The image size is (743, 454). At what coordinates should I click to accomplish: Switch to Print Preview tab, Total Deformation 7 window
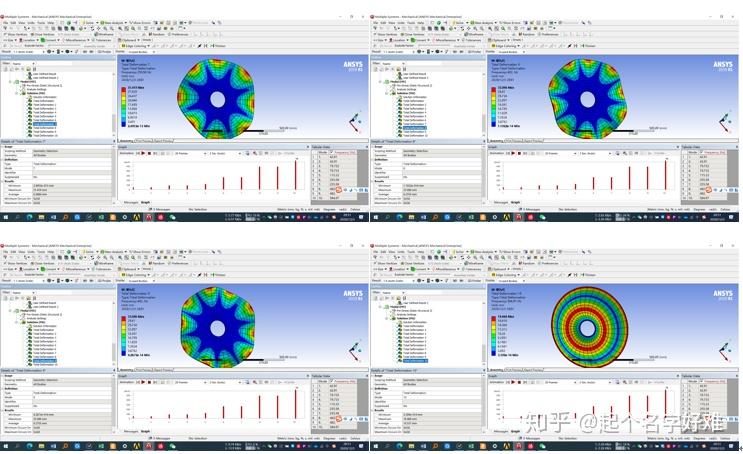[x=145, y=141]
